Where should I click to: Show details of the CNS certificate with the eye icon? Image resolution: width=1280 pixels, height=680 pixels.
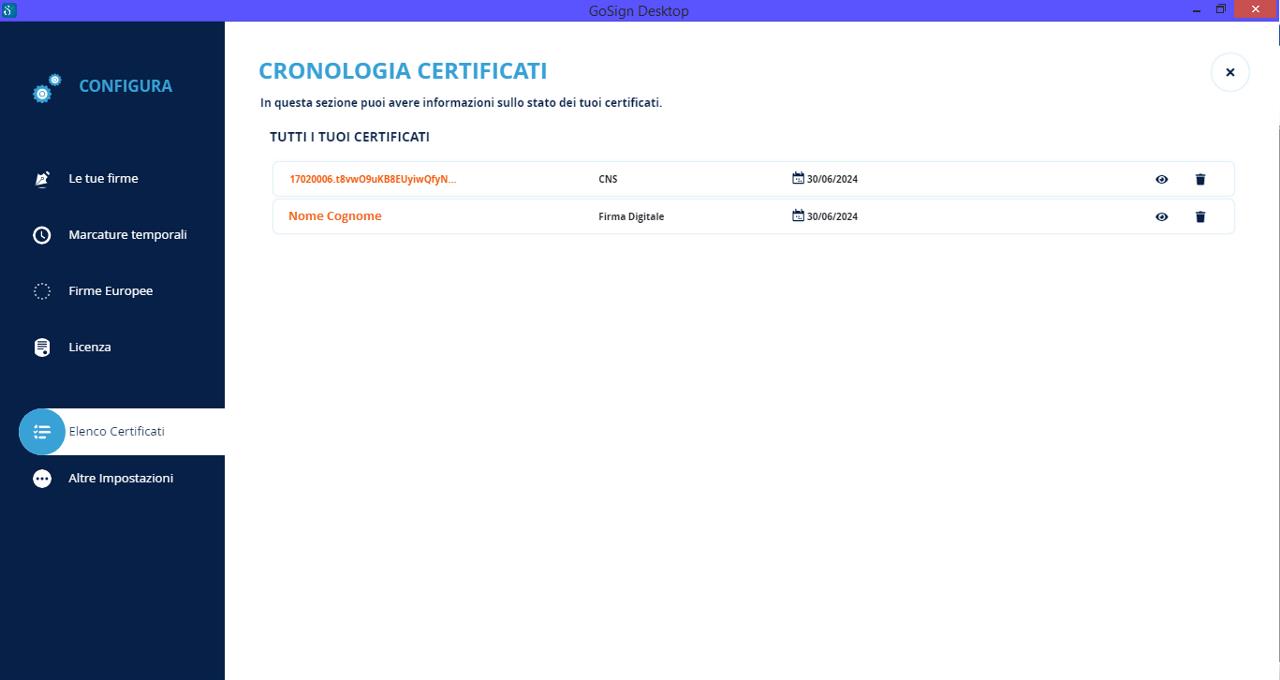1161,179
